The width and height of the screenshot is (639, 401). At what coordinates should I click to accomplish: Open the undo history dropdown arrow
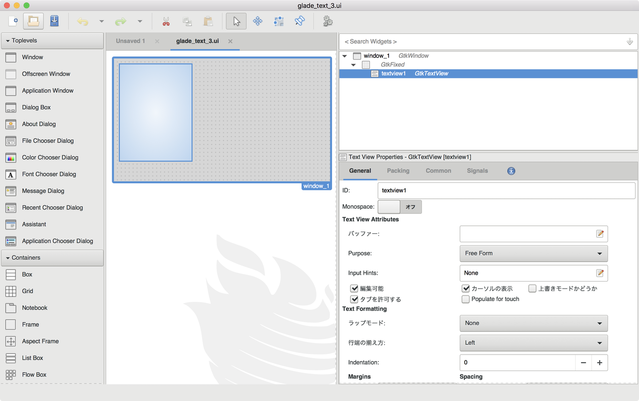point(101,22)
